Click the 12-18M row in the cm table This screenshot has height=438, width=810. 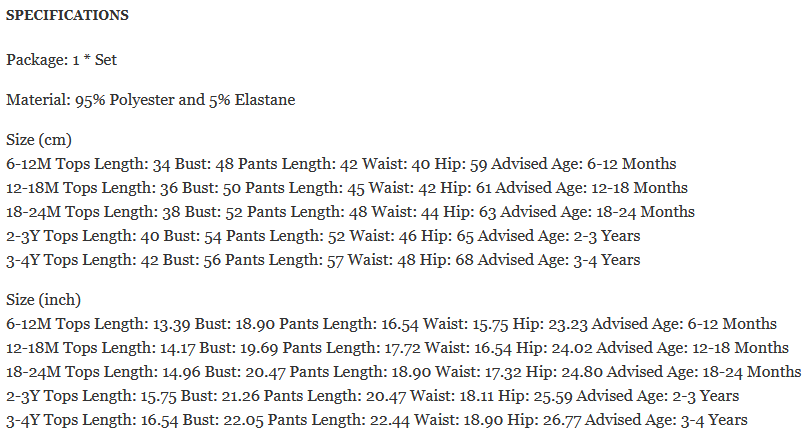coord(347,188)
